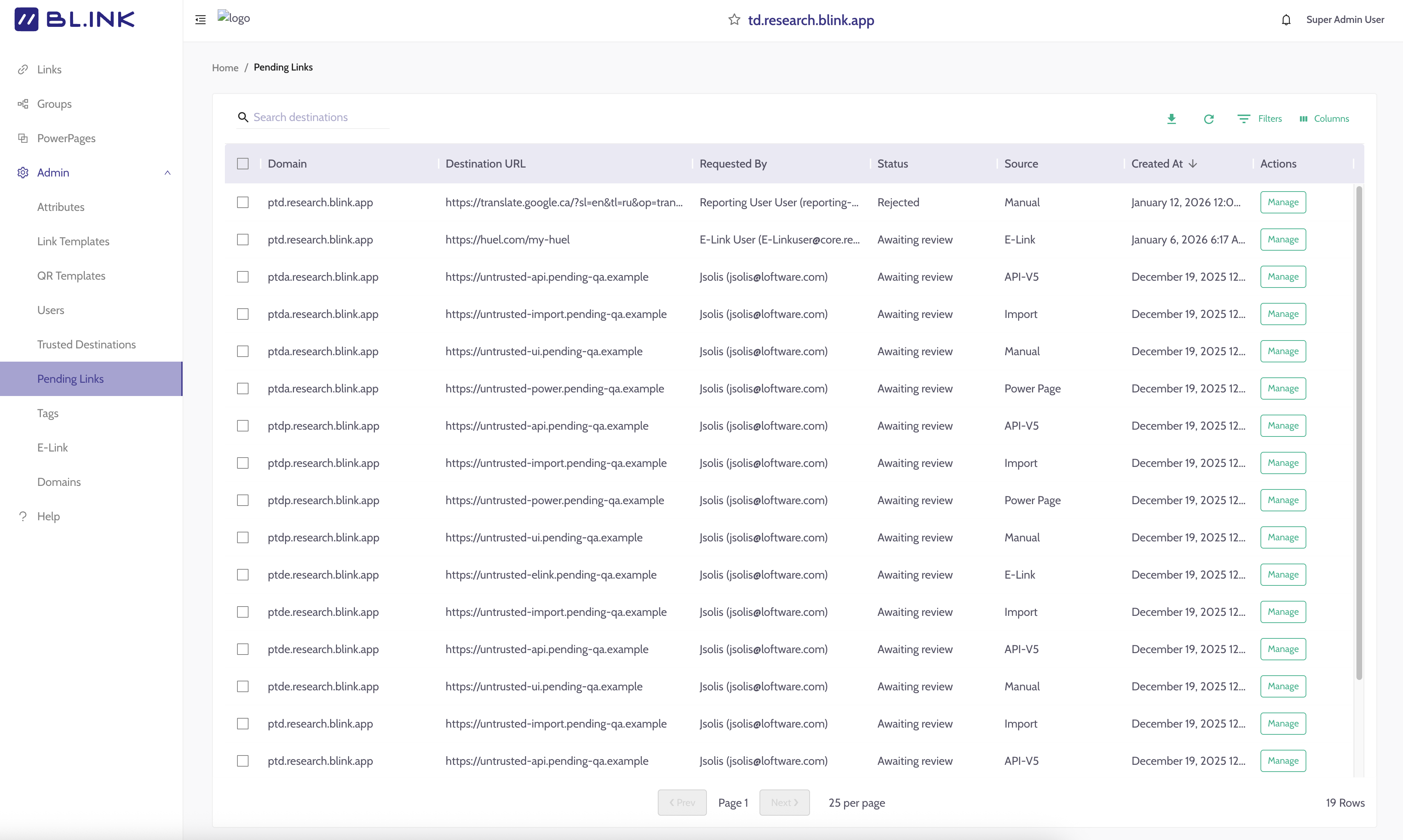This screenshot has width=1403, height=840.
Task: Click the BL.INK logo
Action: click(x=74, y=19)
